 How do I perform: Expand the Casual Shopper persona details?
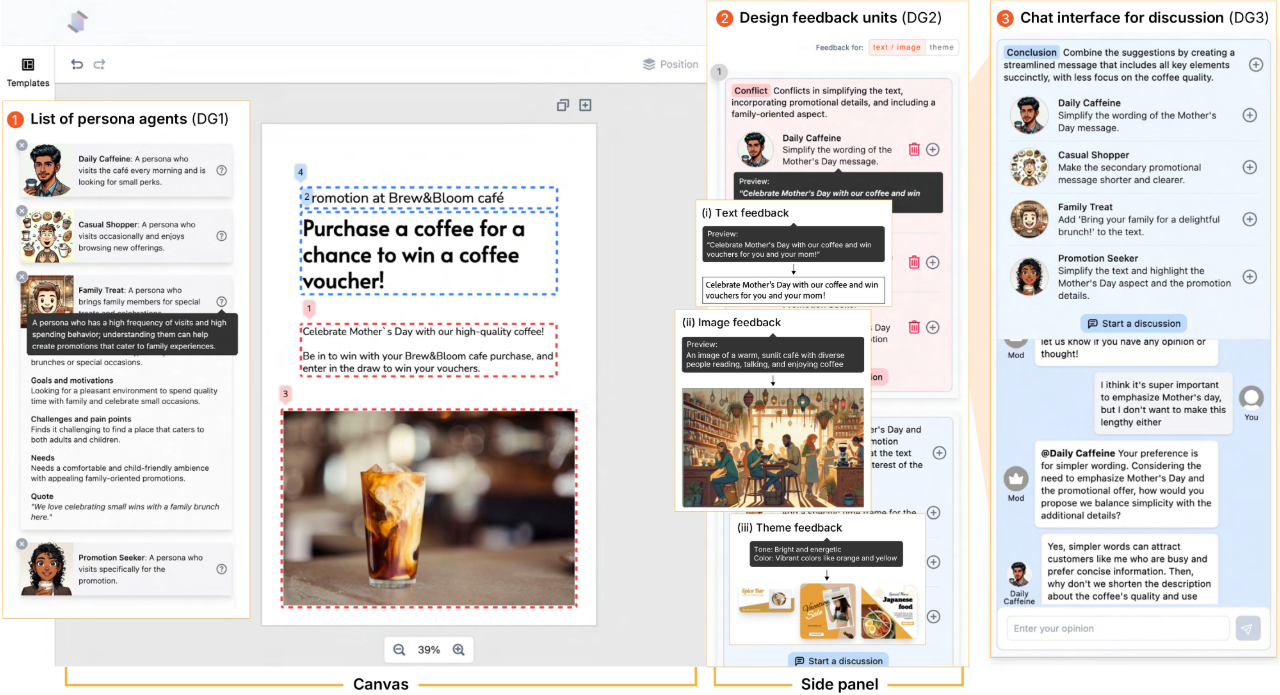click(221, 236)
